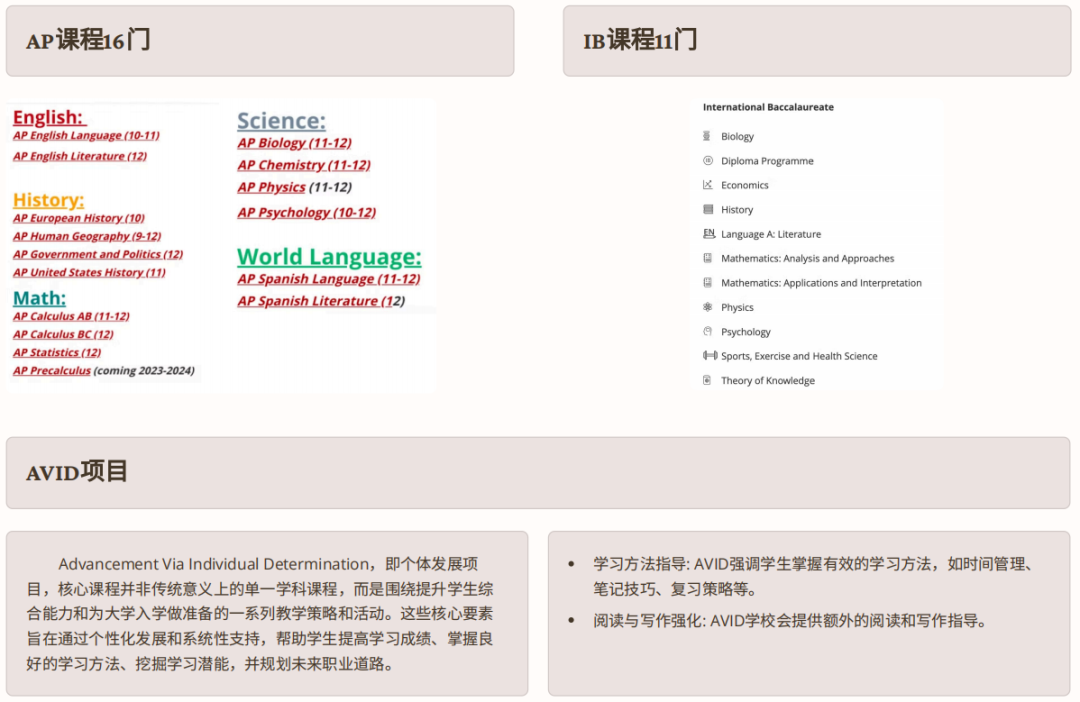Viewport: 1080px width, 702px height.
Task: Open AP United States History (11) link
Action: tap(89, 273)
